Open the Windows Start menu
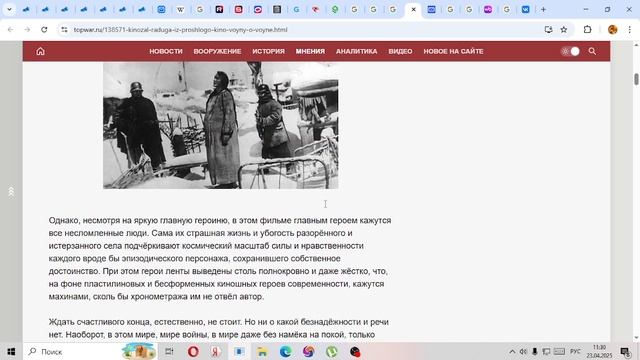 [x=11, y=351]
